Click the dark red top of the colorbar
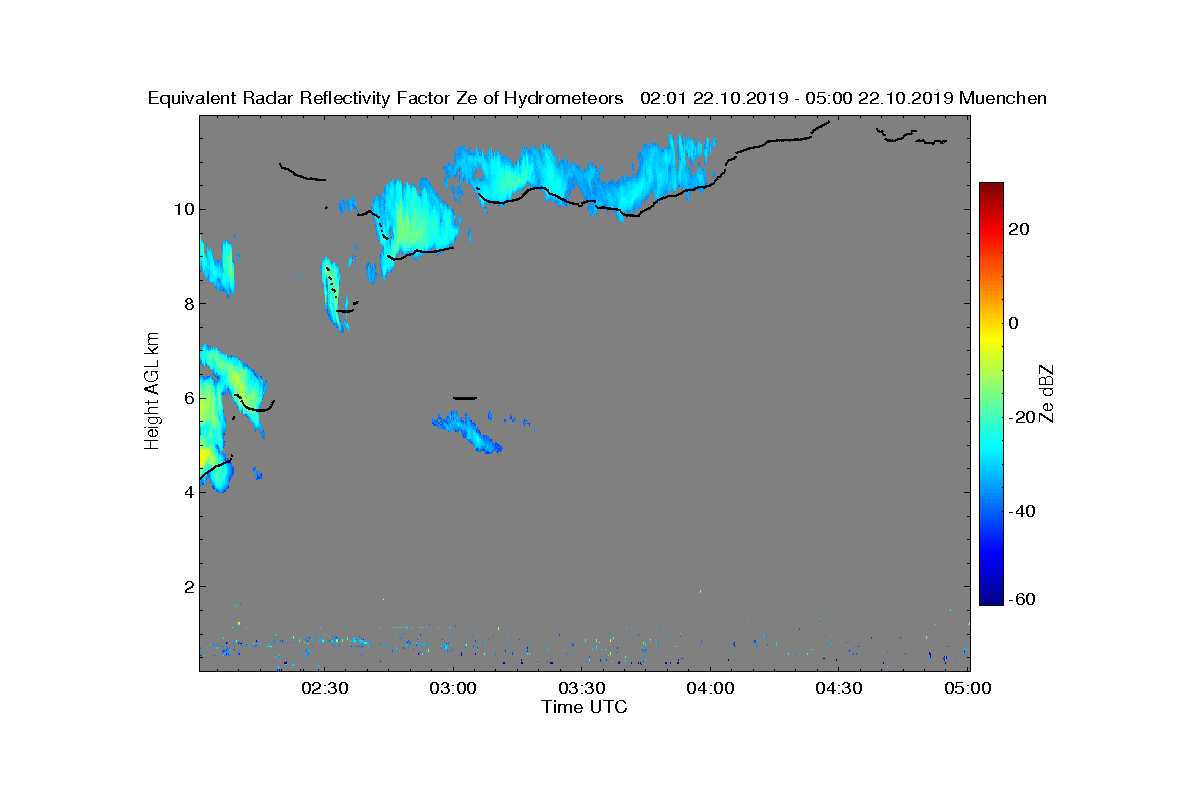Viewport: 1200px width, 800px height. pos(991,190)
